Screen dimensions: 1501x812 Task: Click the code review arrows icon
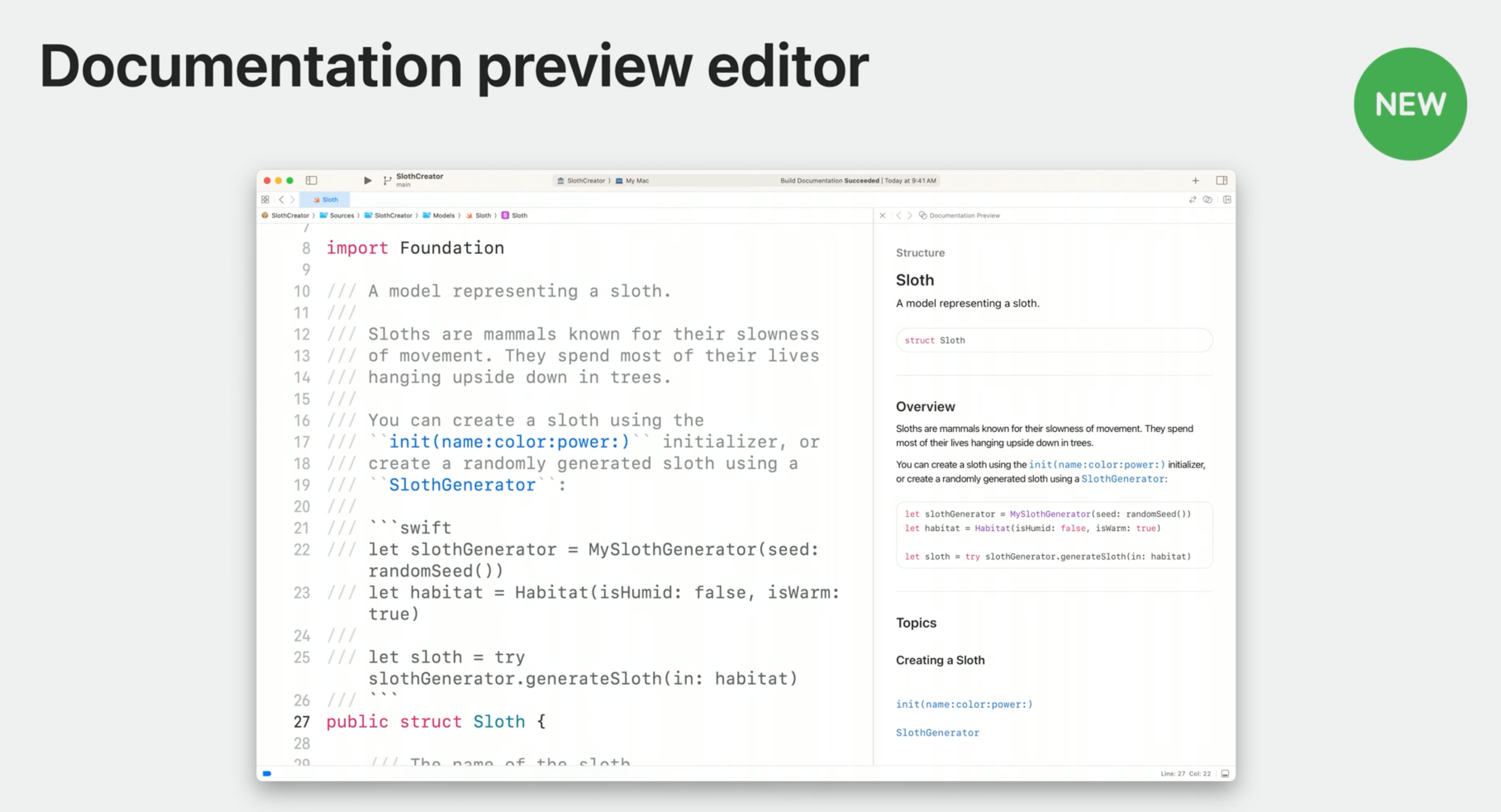pyautogui.click(x=1192, y=200)
